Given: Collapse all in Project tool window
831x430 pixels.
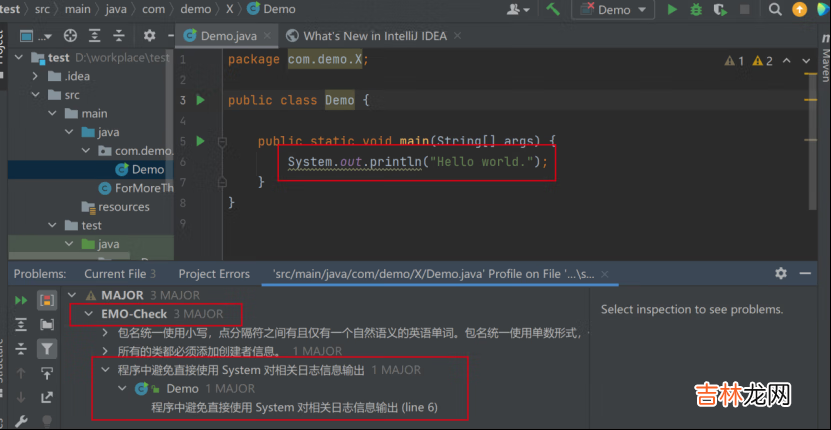Looking at the screenshot, I should point(119,36).
